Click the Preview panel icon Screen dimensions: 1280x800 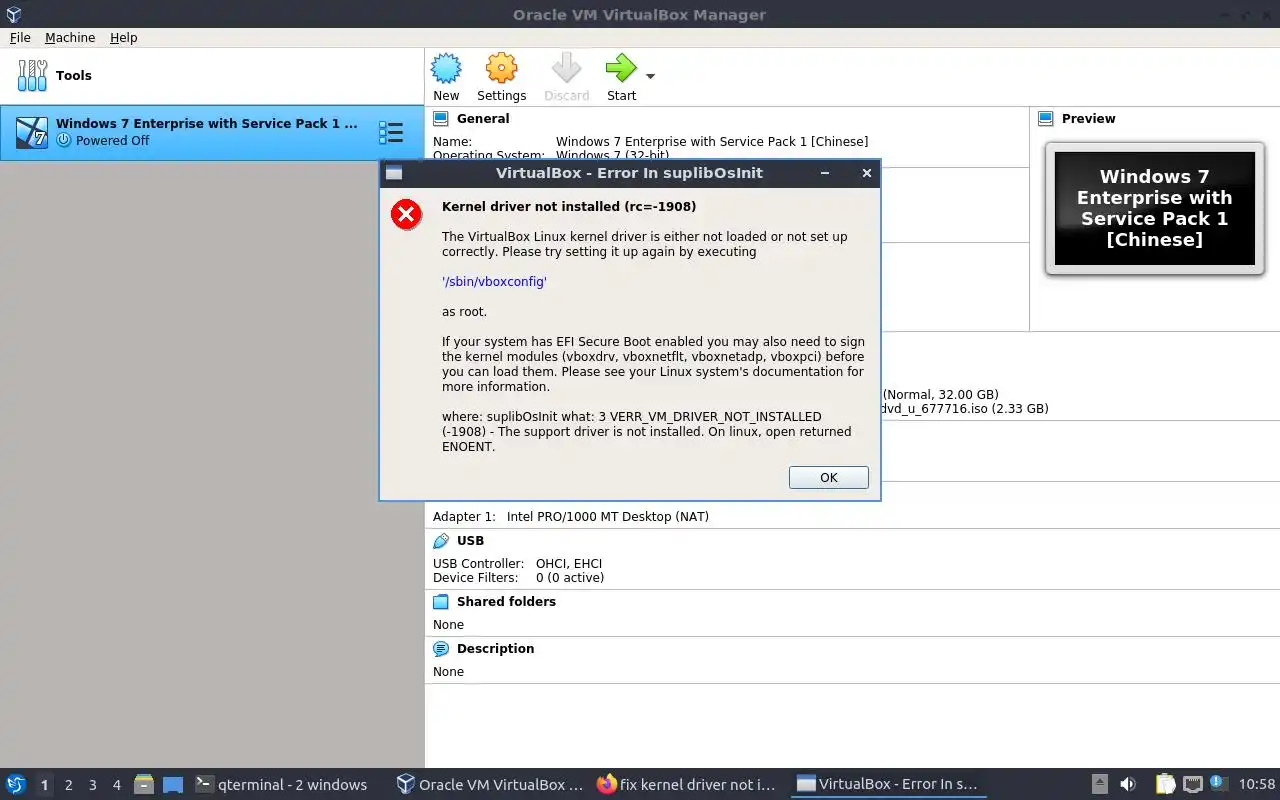pos(1046,118)
